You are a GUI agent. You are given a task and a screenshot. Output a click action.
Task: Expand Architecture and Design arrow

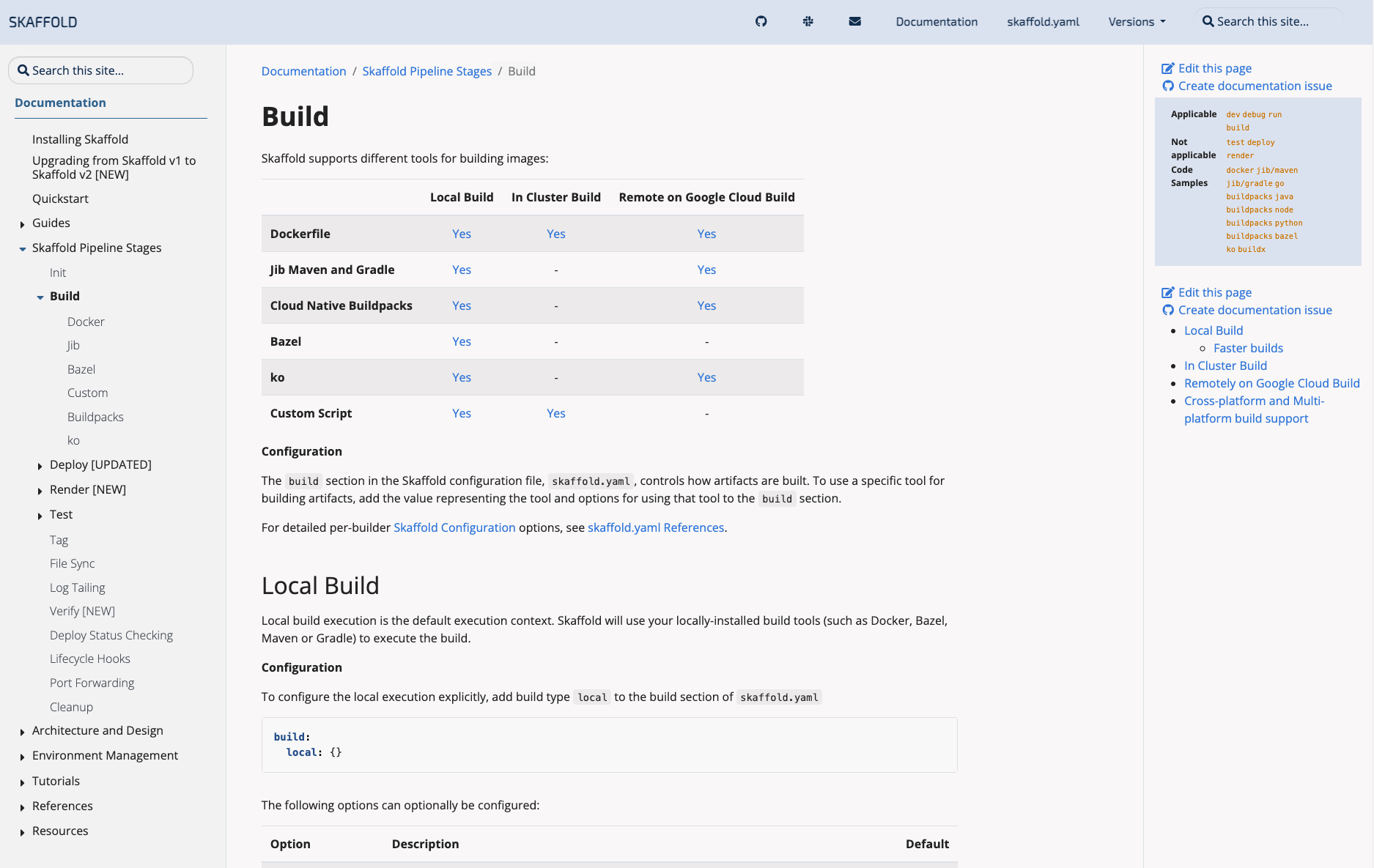coord(22,732)
